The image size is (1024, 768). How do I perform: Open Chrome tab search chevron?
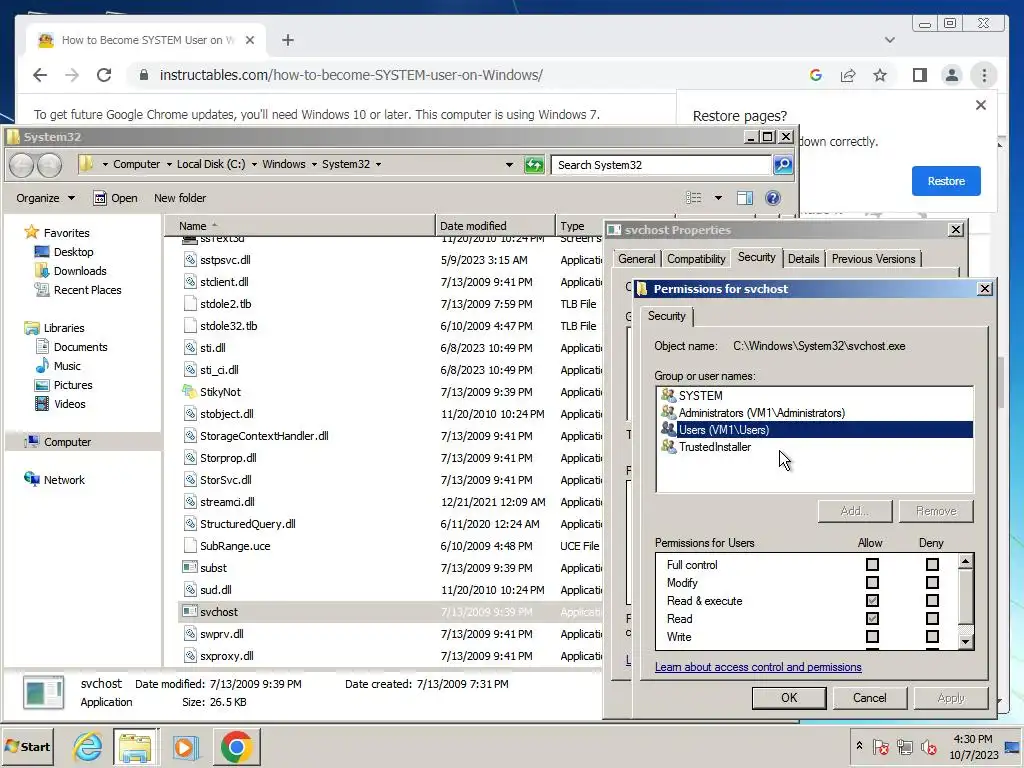coord(889,40)
